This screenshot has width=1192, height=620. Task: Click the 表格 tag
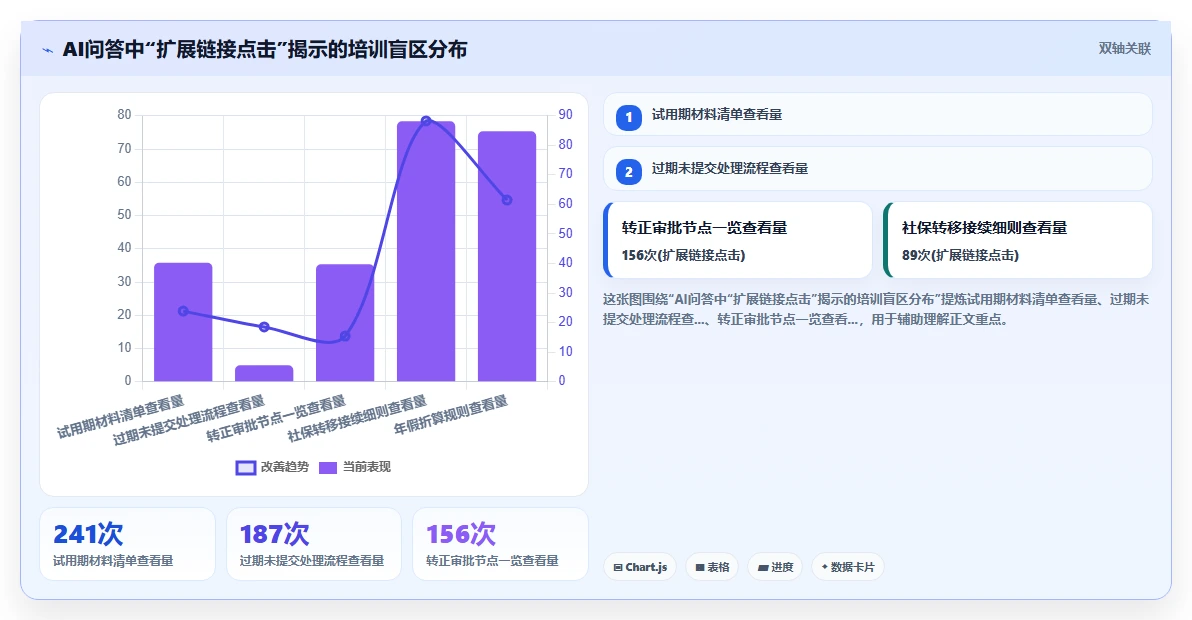pos(712,567)
